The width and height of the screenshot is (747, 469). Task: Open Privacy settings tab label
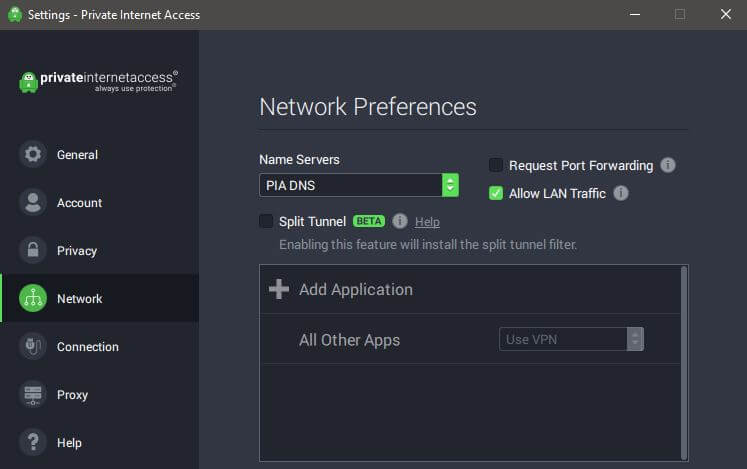77,251
